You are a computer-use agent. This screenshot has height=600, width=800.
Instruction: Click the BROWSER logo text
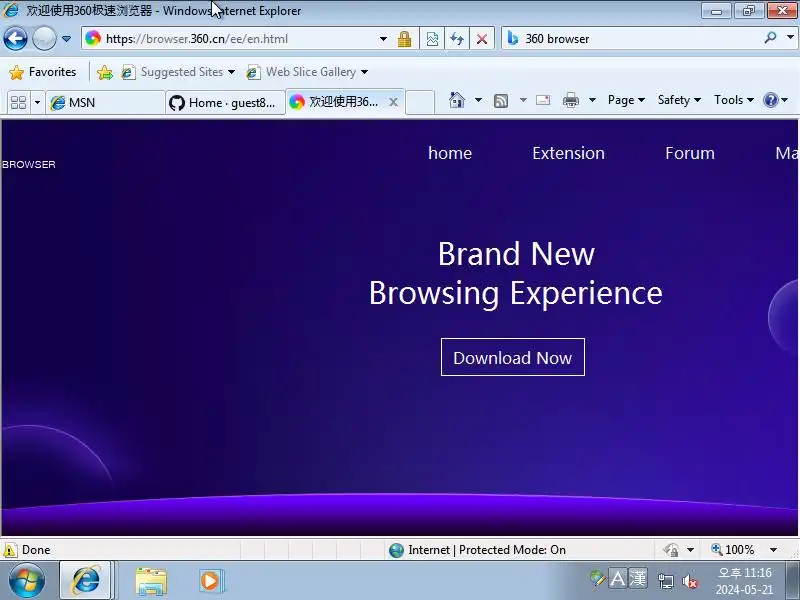click(29, 164)
